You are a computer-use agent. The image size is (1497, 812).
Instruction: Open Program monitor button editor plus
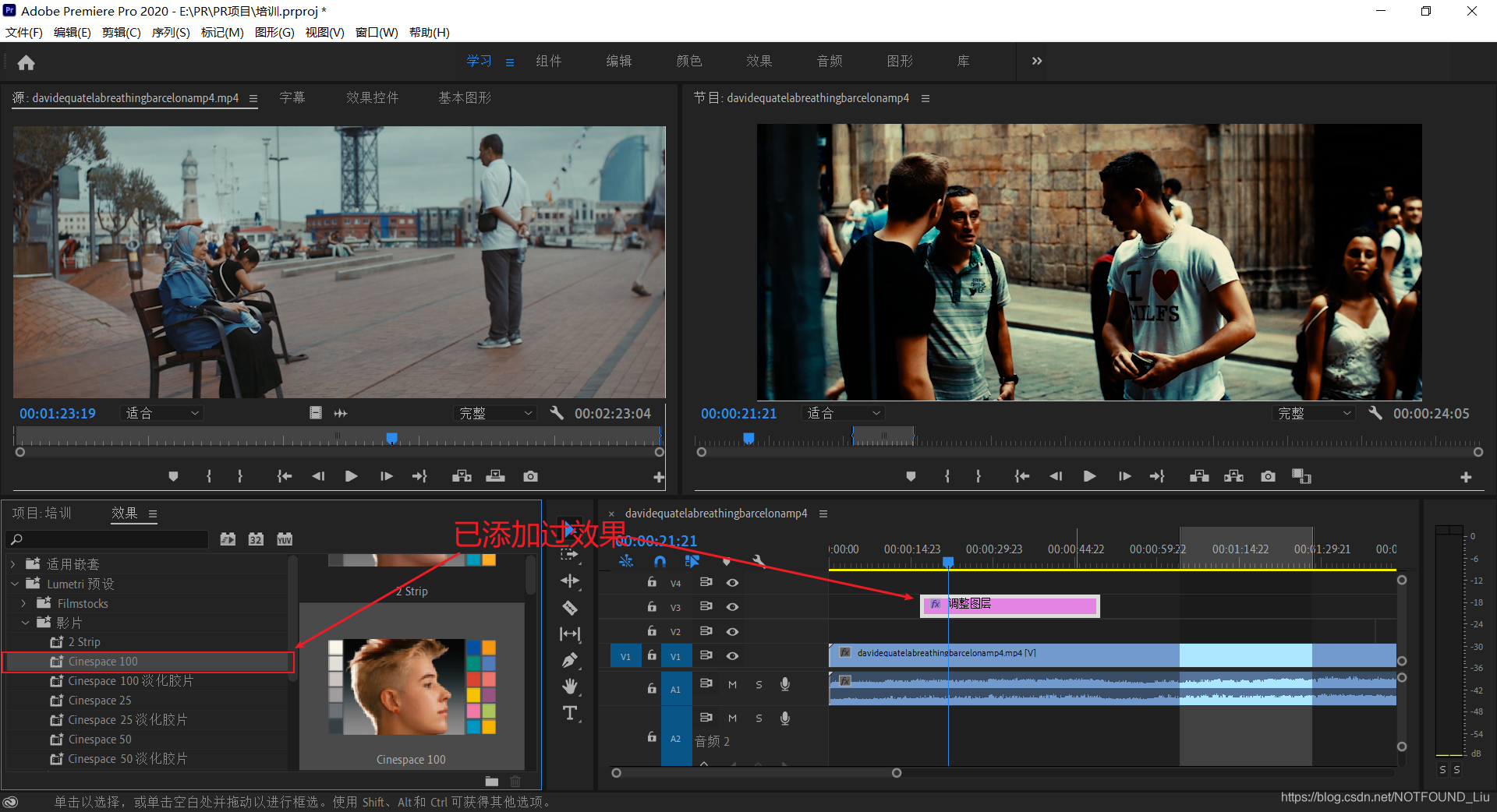1466,477
